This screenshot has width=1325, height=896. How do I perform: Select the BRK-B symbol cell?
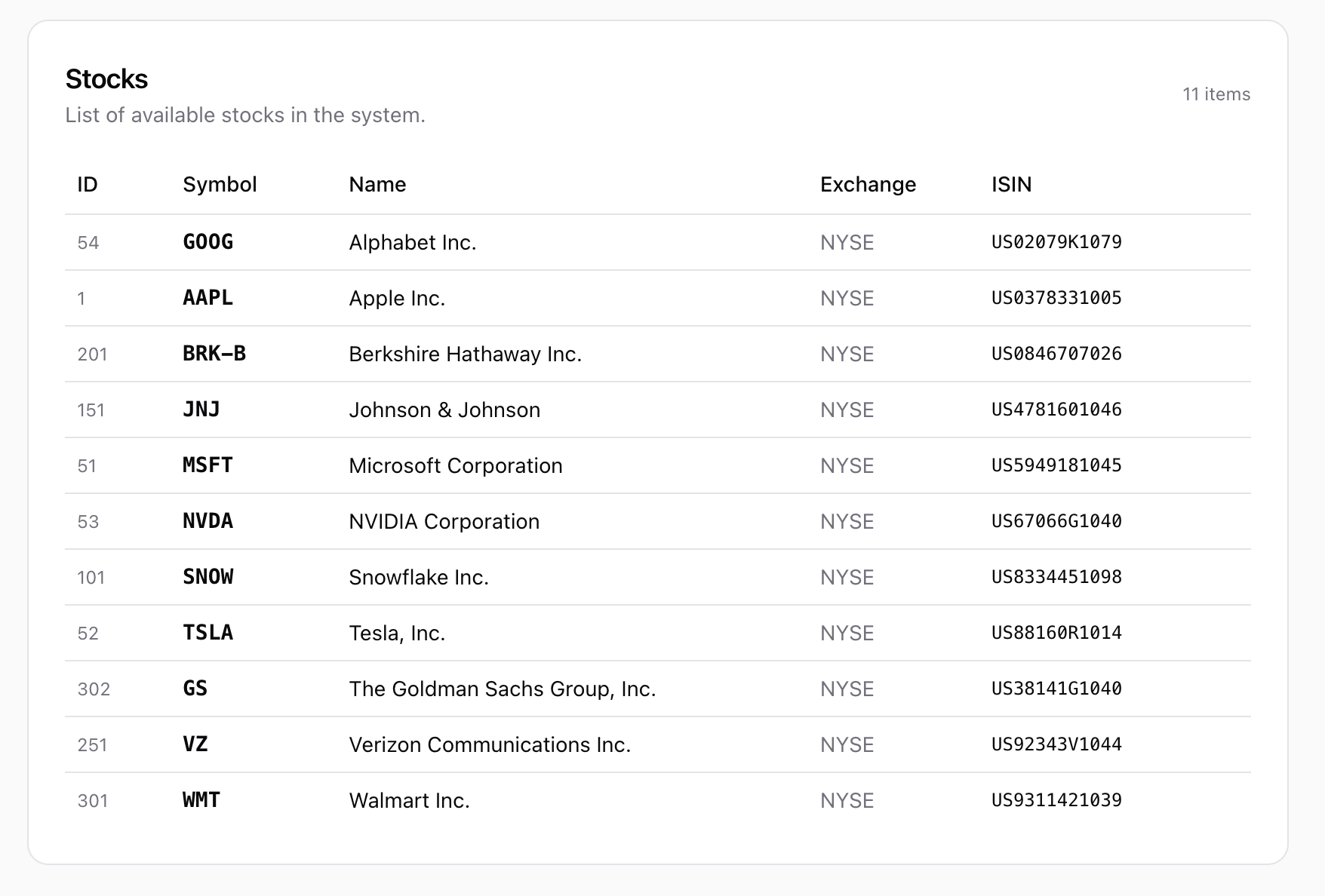214,354
